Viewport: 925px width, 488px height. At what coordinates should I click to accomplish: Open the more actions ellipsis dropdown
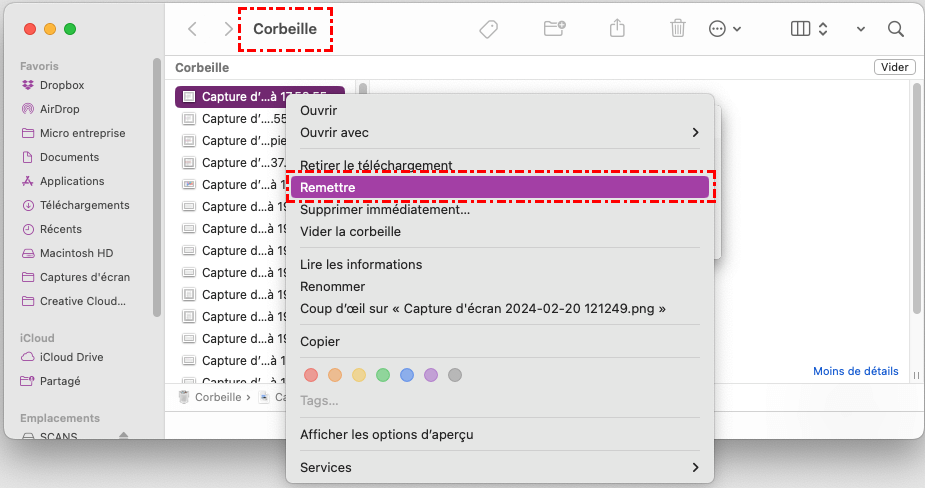724,29
